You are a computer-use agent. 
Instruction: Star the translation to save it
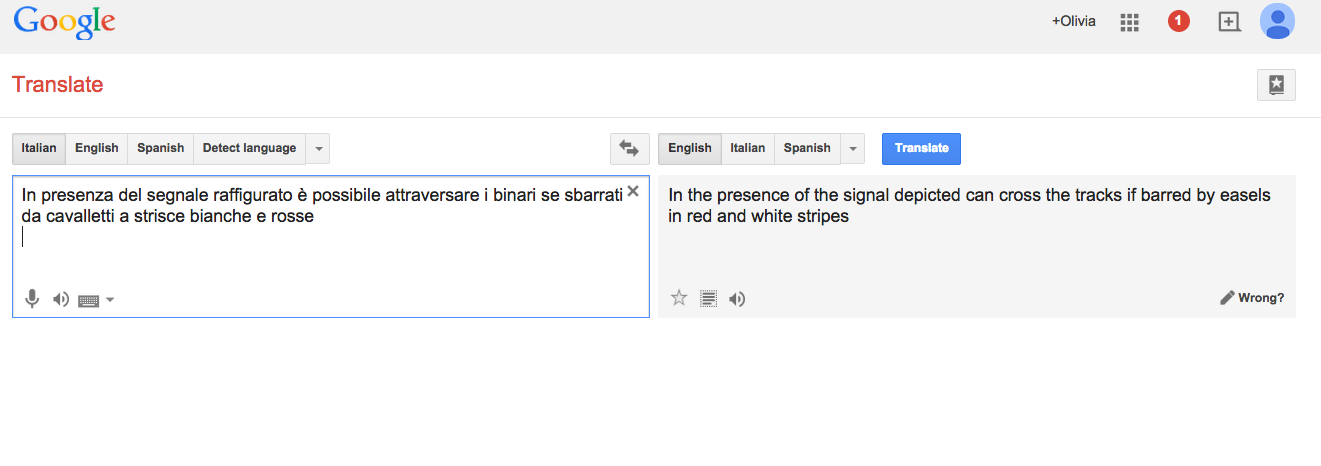pos(679,298)
